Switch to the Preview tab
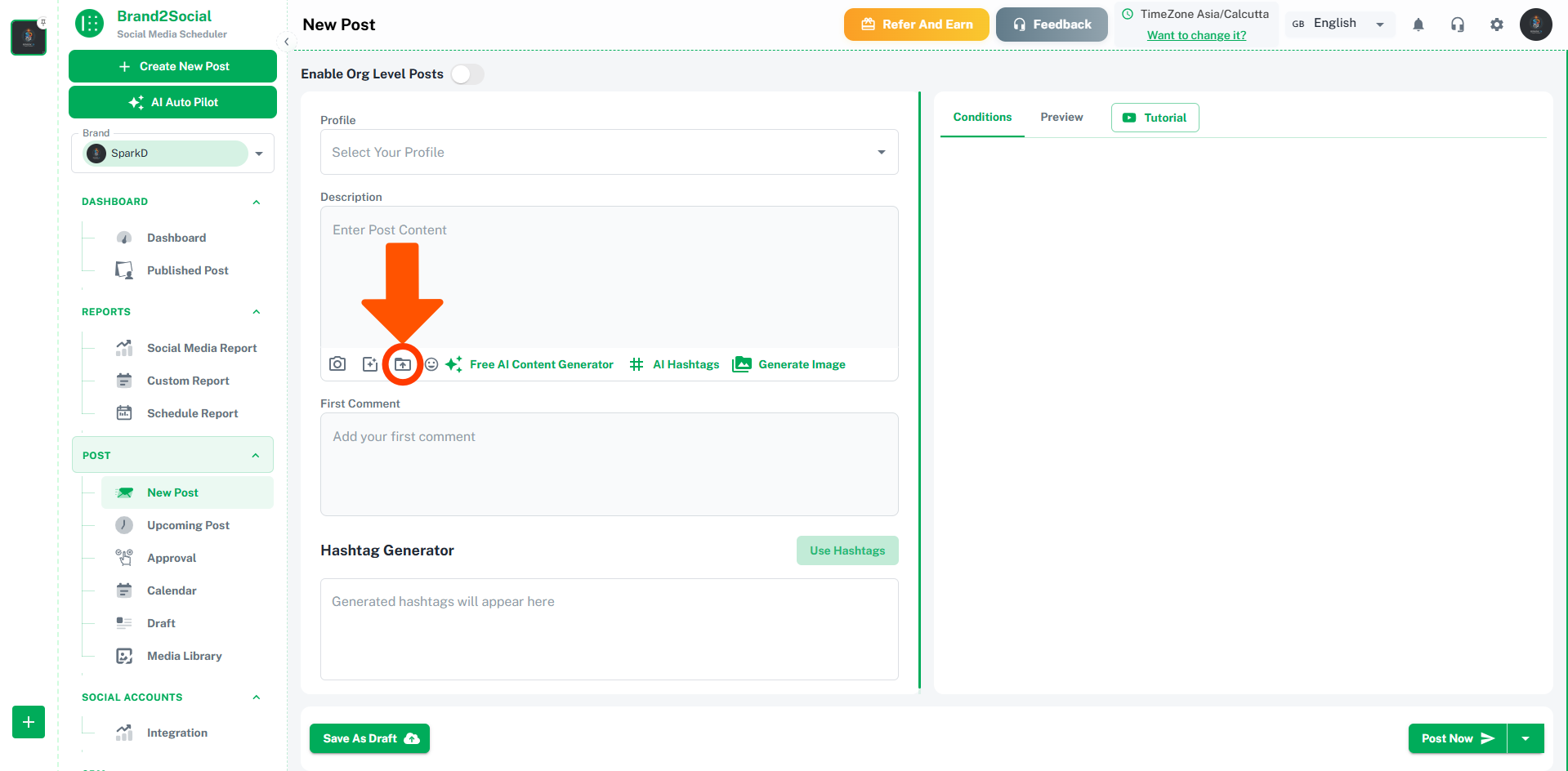Screen dimensions: 1568x771 click(x=1061, y=117)
